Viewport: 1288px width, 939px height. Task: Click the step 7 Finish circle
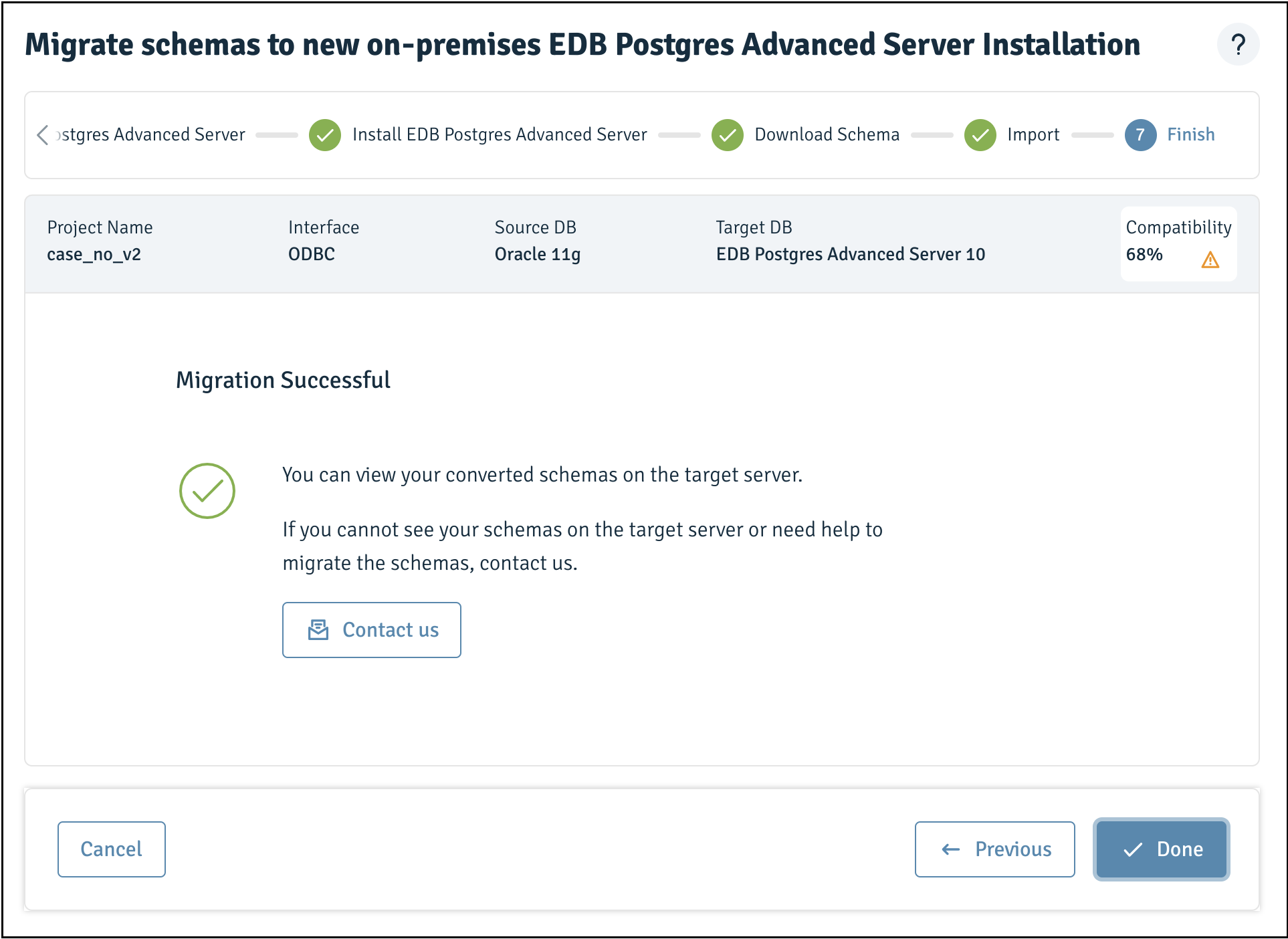[x=1141, y=135]
